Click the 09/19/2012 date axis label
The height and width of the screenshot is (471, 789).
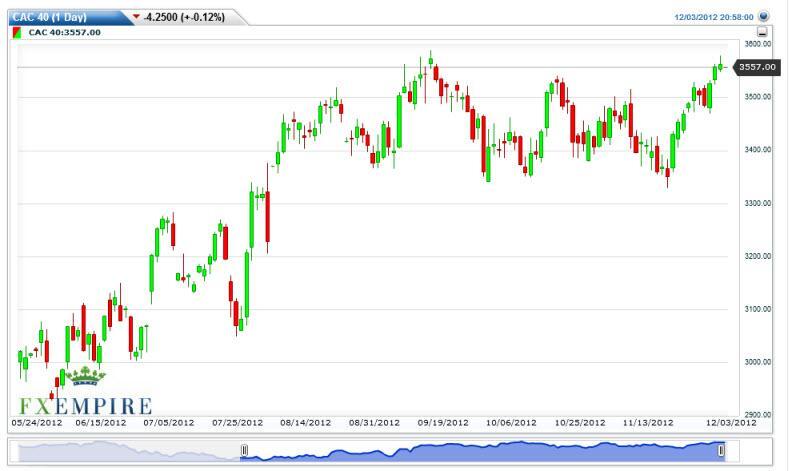click(443, 424)
